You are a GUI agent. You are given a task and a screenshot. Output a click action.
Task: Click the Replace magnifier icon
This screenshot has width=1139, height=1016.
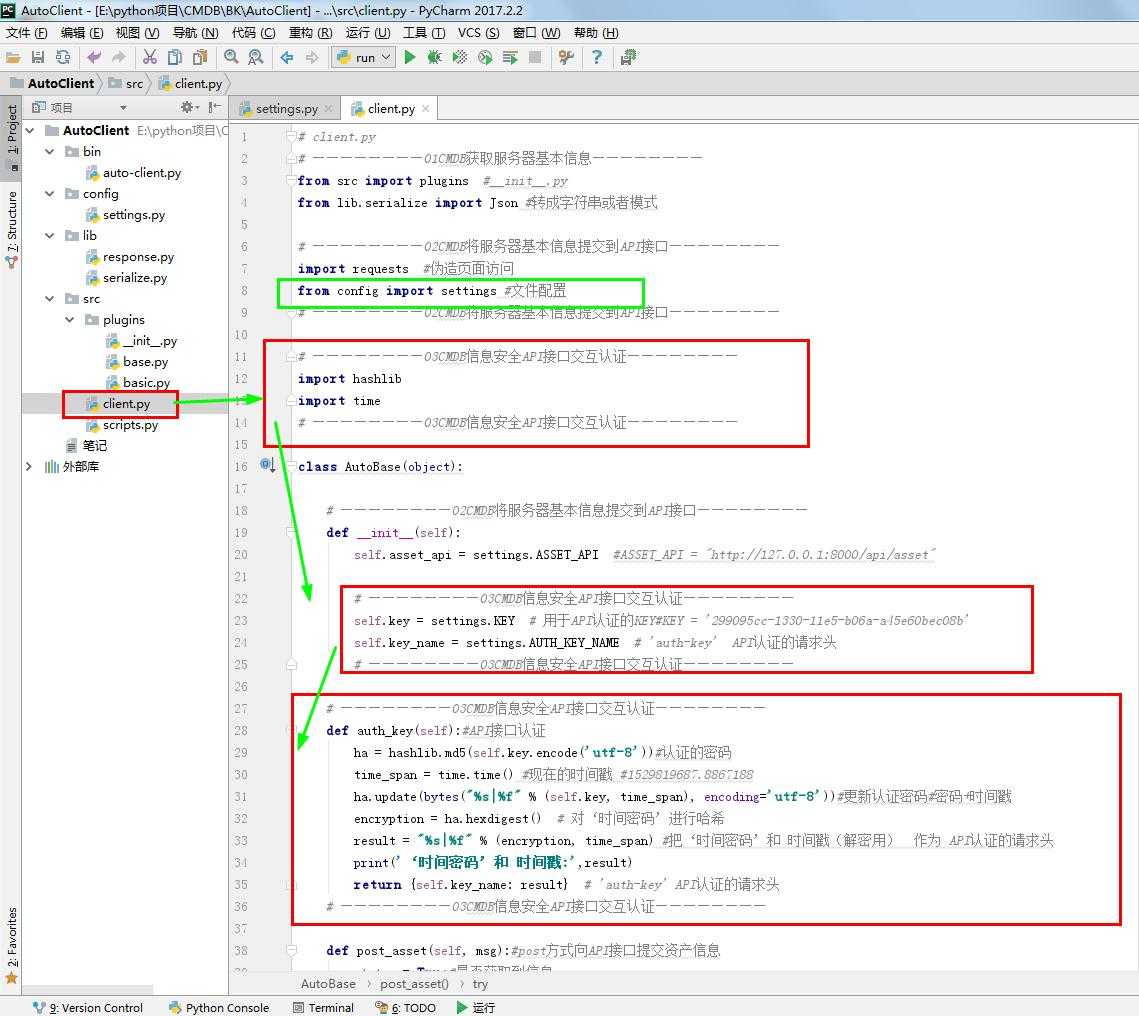(256, 57)
